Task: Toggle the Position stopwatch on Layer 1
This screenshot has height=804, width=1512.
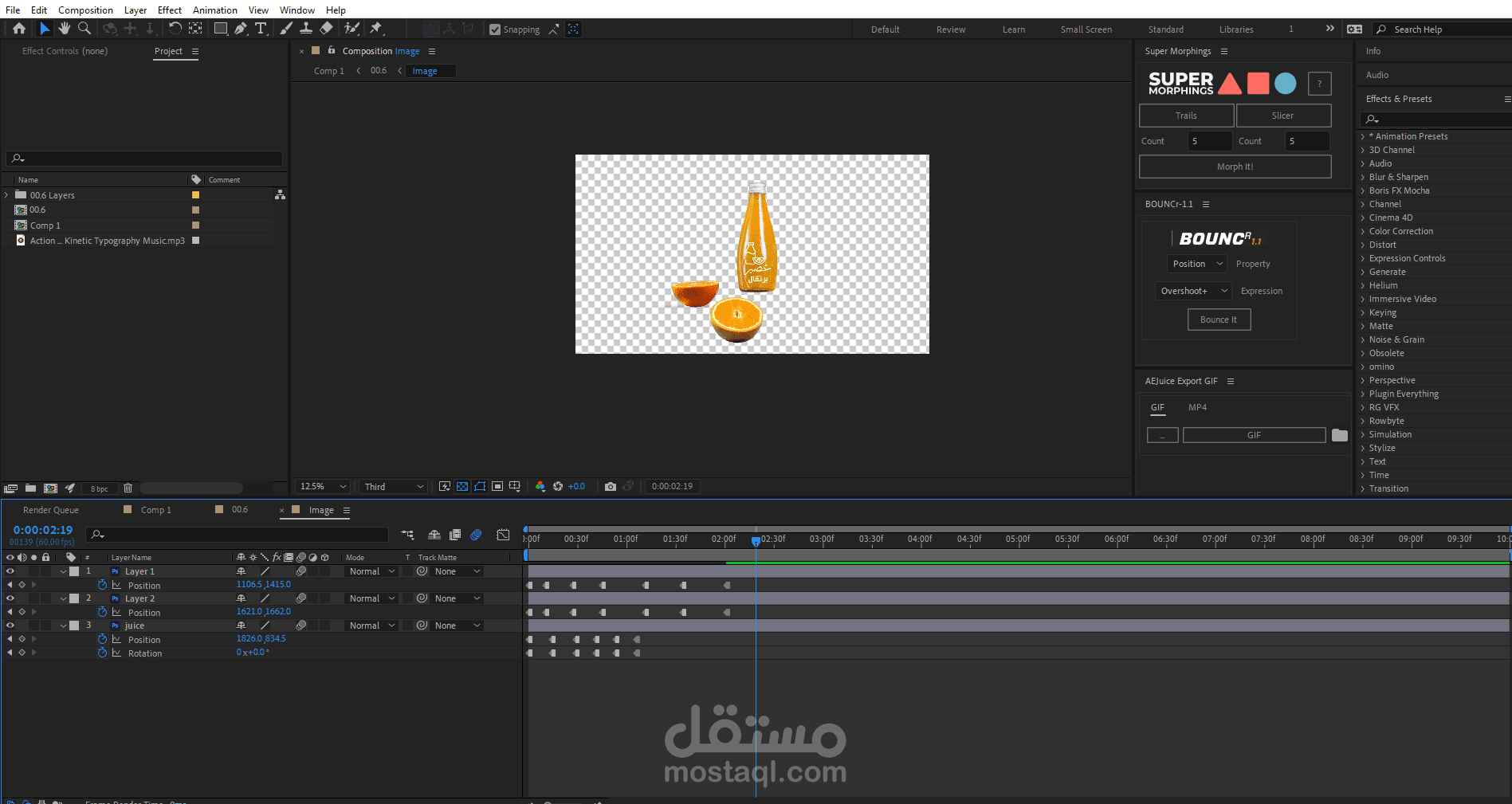Action: [102, 585]
